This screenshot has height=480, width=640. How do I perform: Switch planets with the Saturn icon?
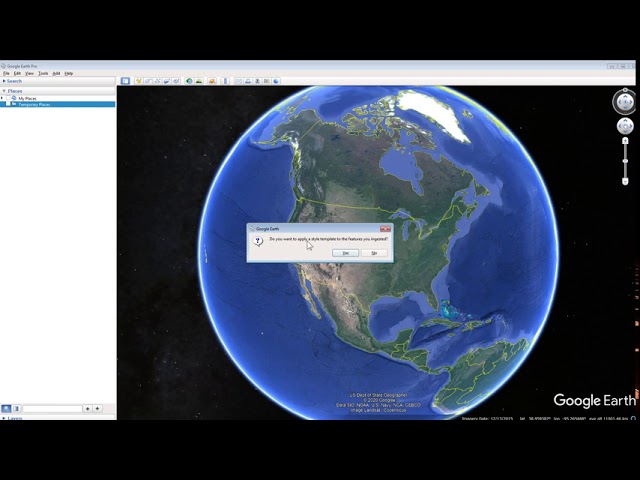(x=212, y=81)
